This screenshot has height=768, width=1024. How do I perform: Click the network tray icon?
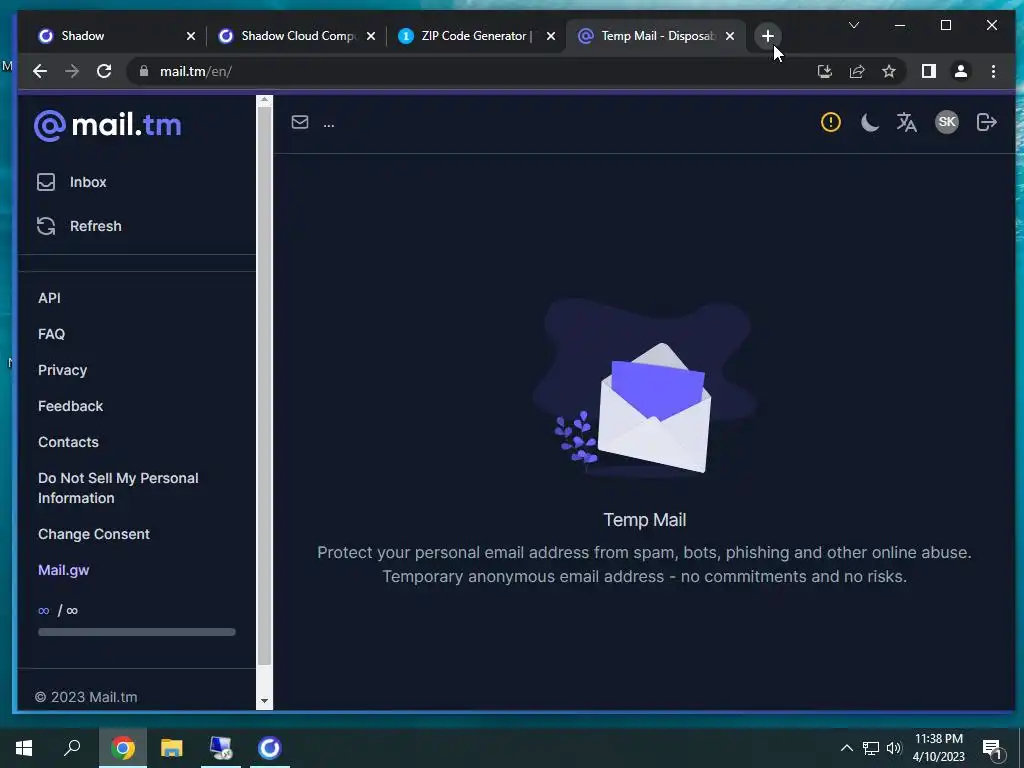coord(871,748)
